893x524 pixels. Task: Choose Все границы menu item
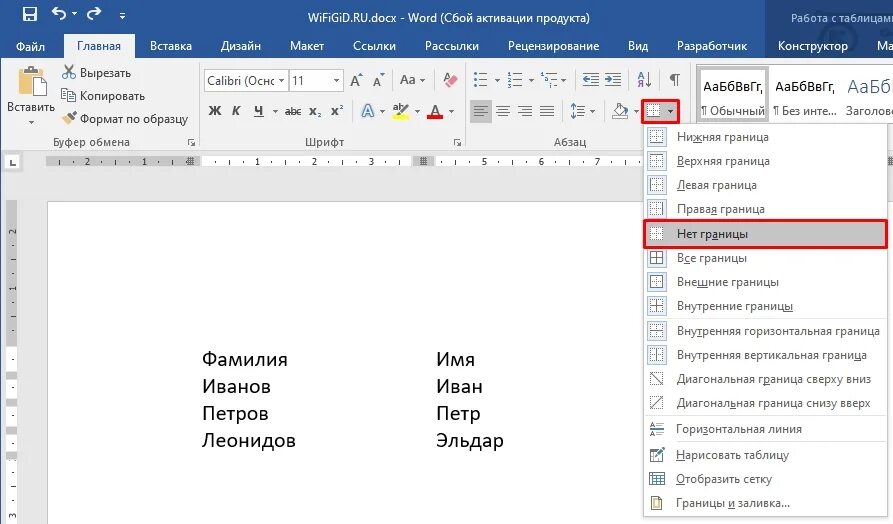[x=765, y=258]
